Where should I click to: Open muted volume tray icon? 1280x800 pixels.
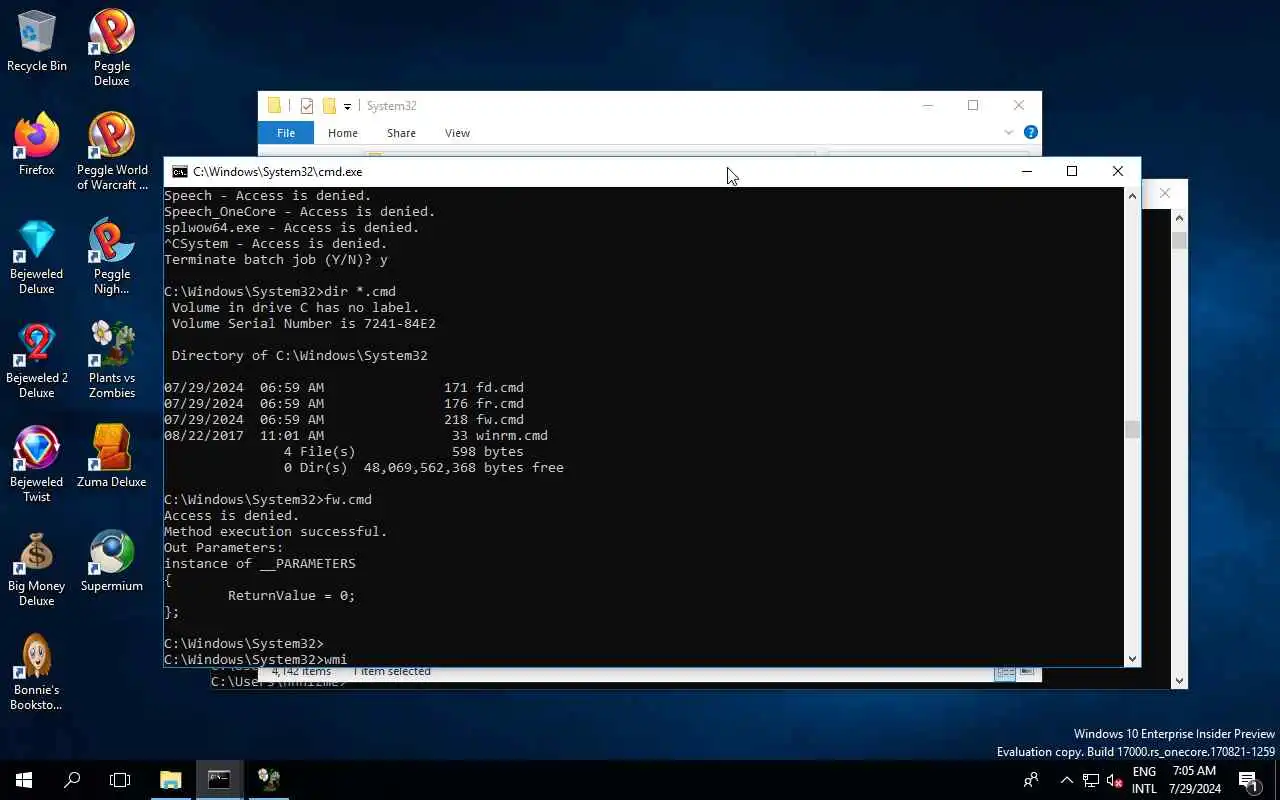click(x=1115, y=780)
